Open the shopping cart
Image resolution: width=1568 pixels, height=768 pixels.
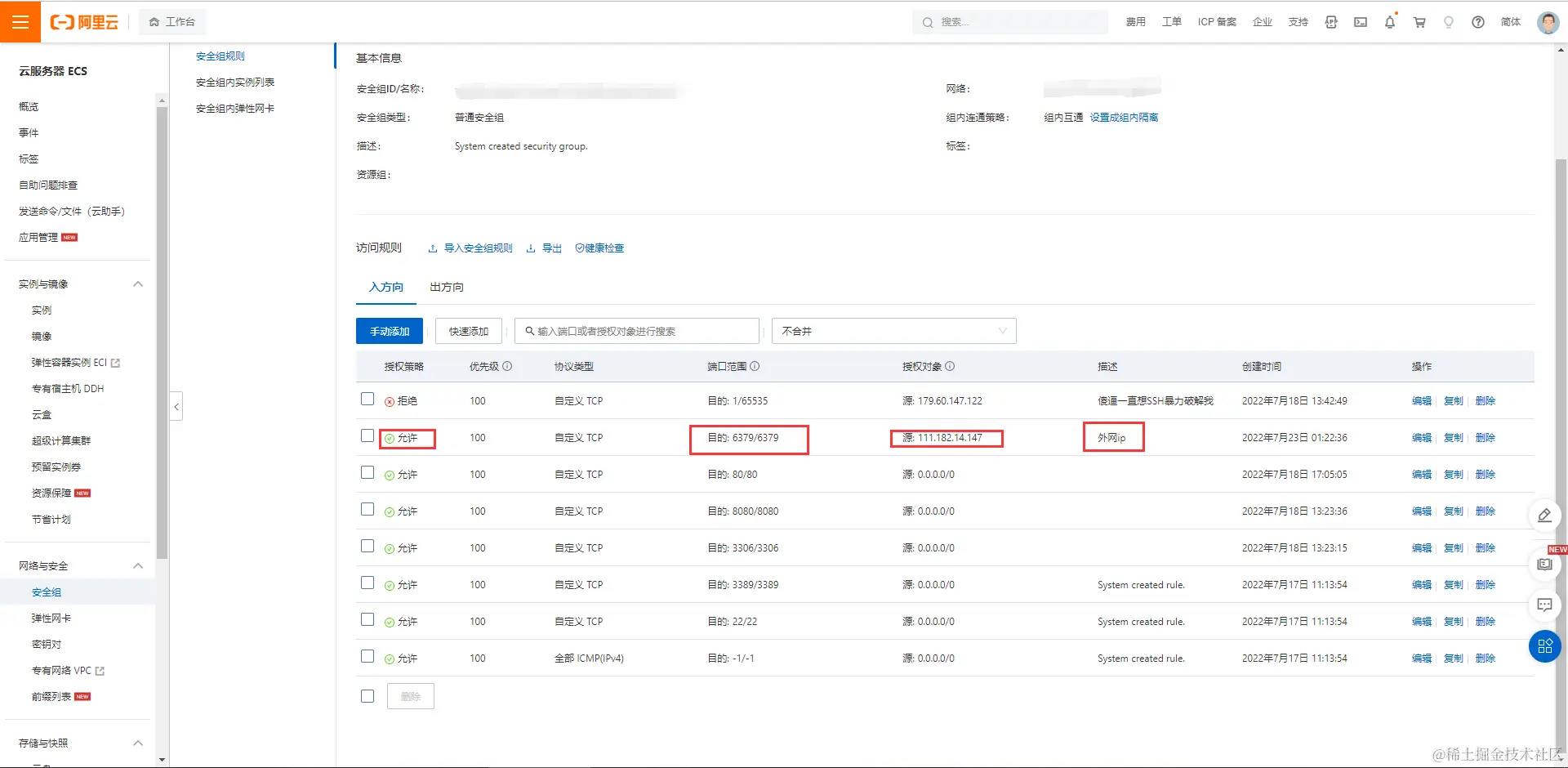[x=1419, y=22]
